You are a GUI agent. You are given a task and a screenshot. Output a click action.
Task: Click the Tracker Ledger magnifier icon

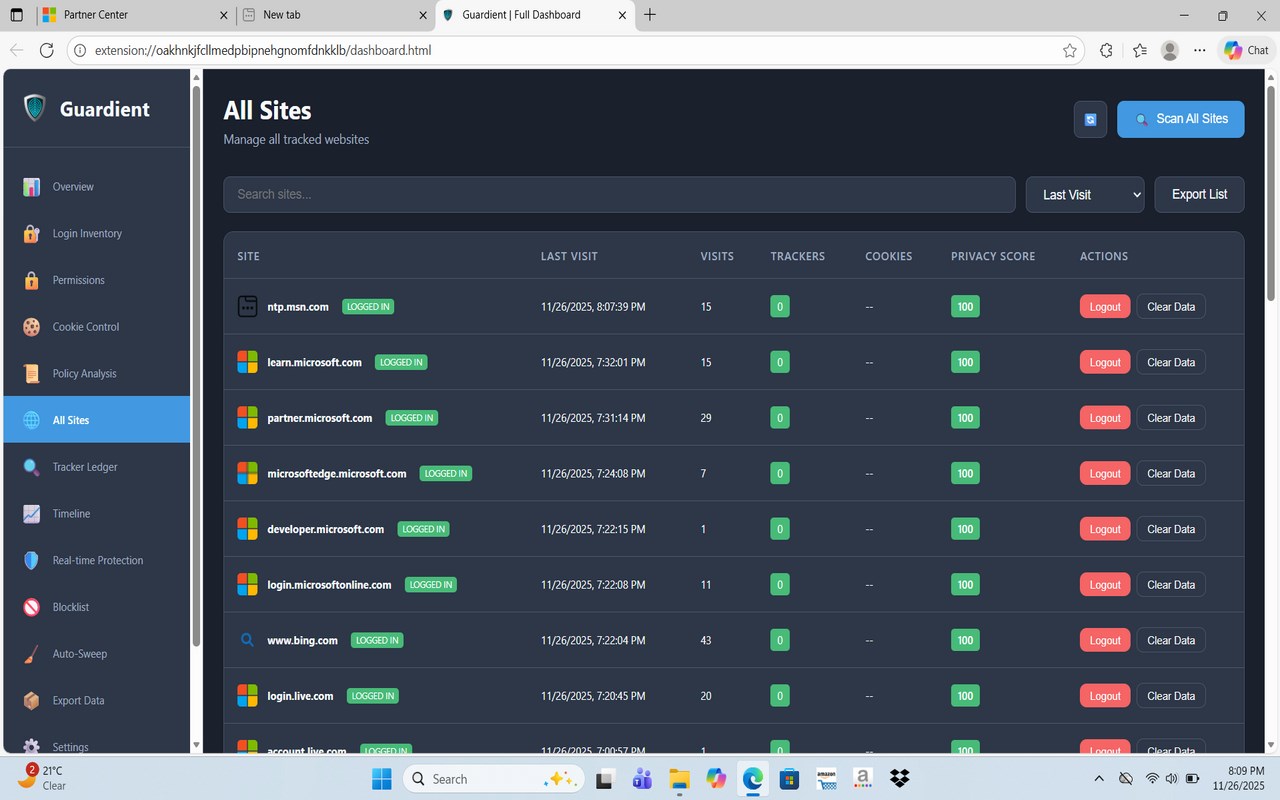point(32,467)
